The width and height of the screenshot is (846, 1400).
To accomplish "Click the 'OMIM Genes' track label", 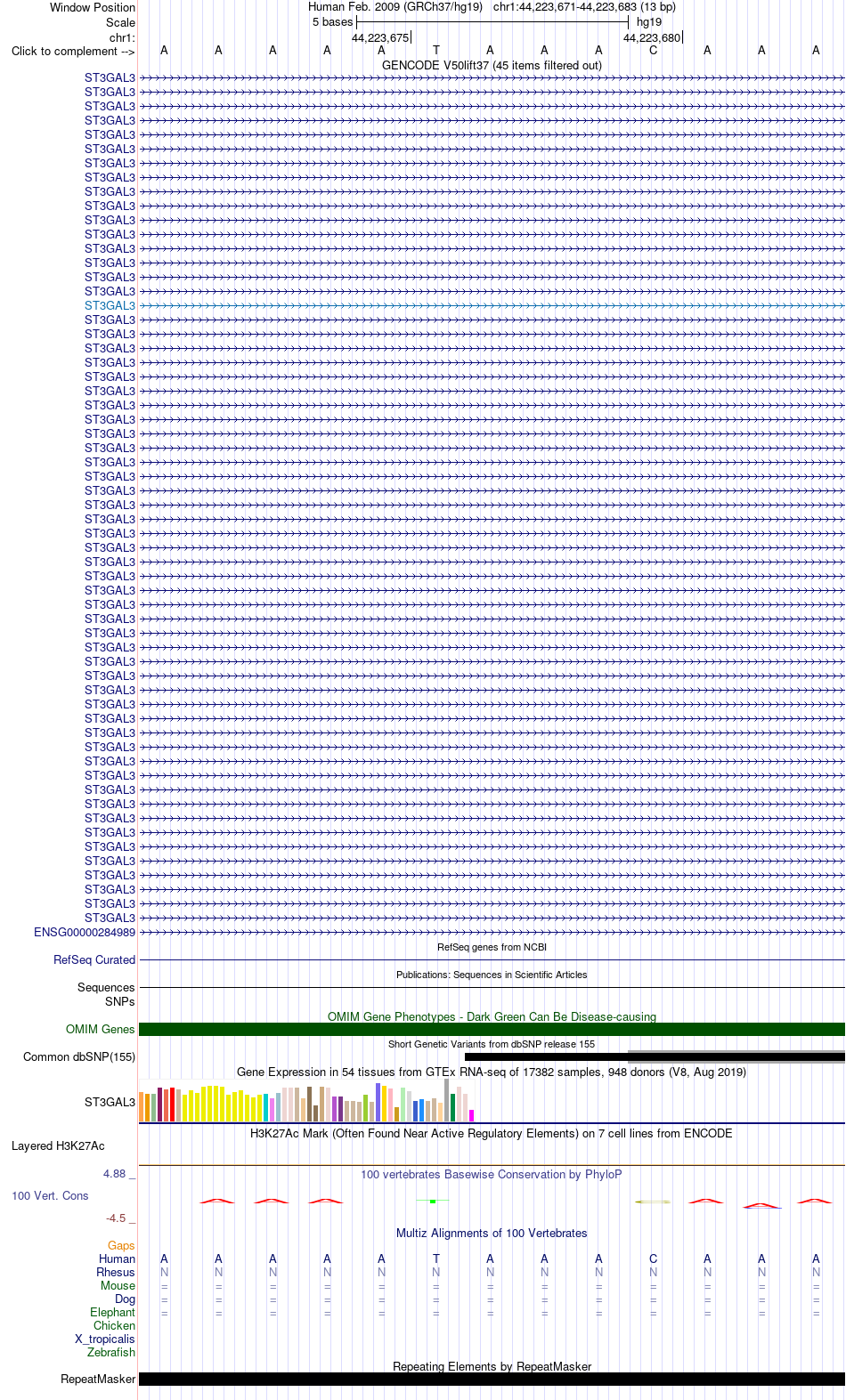I will coord(100,1029).
